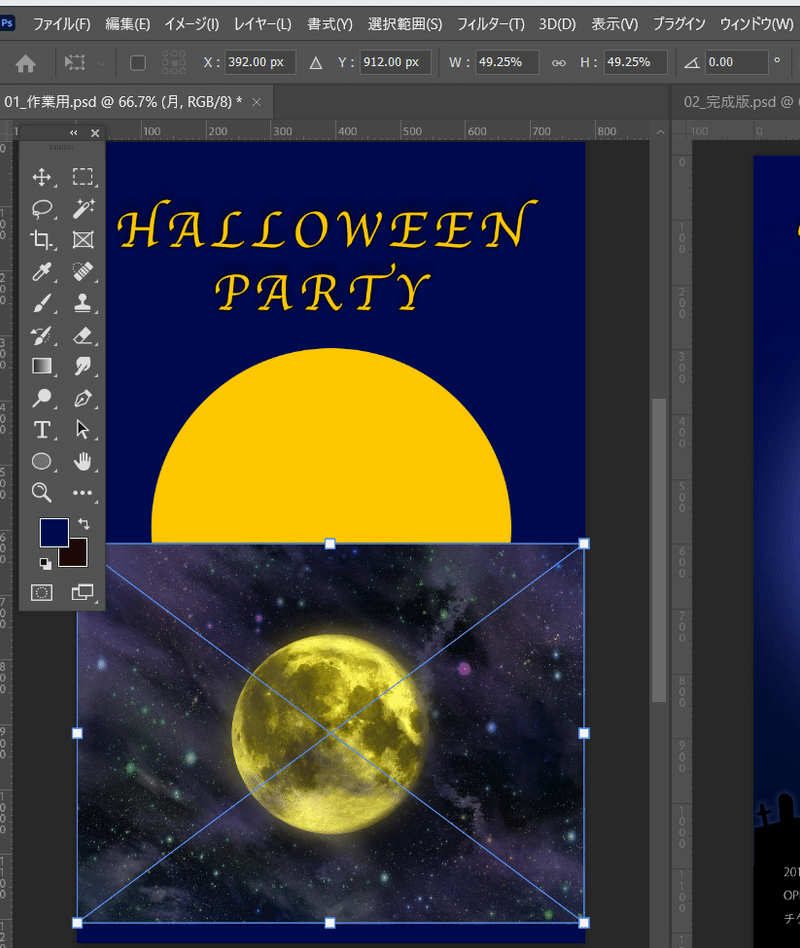Select the Horizontal Type tool
The width and height of the screenshot is (800, 948).
tap(41, 430)
